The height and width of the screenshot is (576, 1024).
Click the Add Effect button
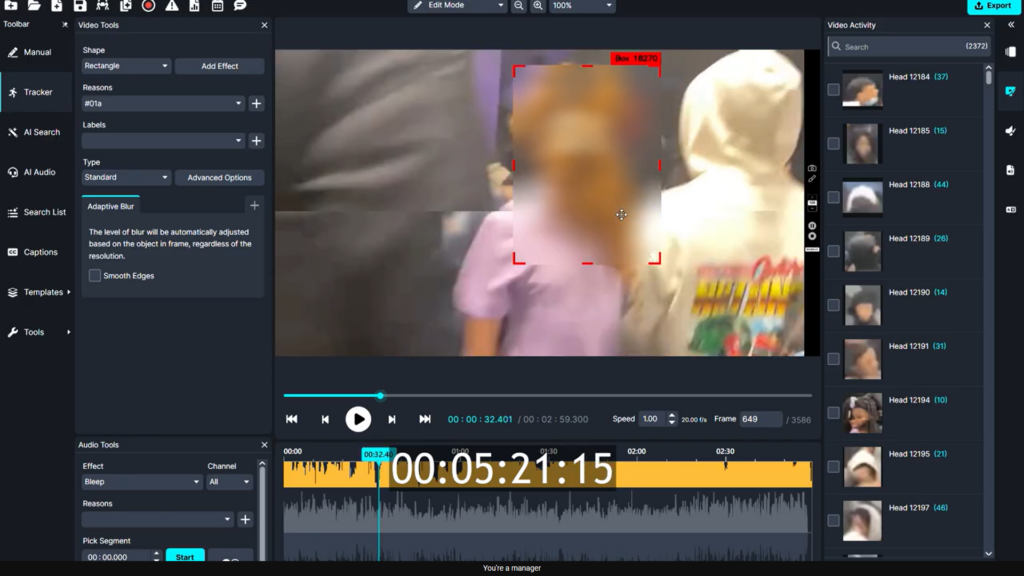pyautogui.click(x=219, y=66)
